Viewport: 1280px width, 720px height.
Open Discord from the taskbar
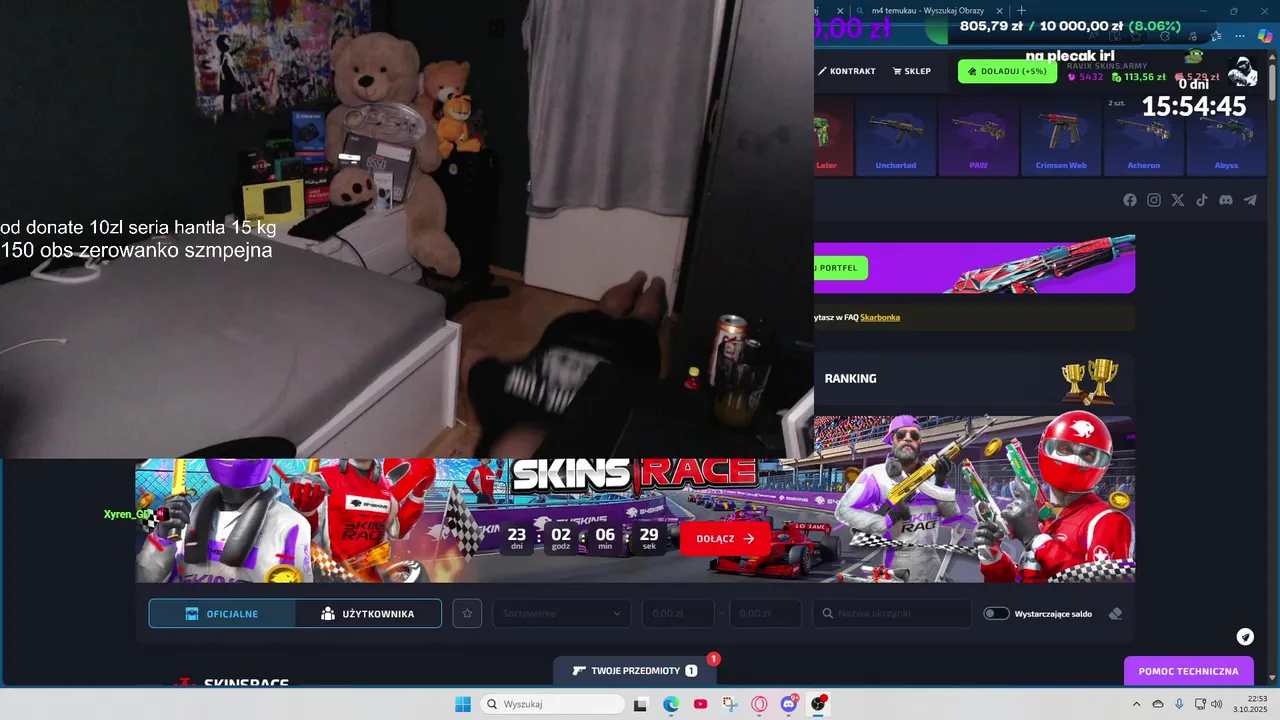[789, 704]
